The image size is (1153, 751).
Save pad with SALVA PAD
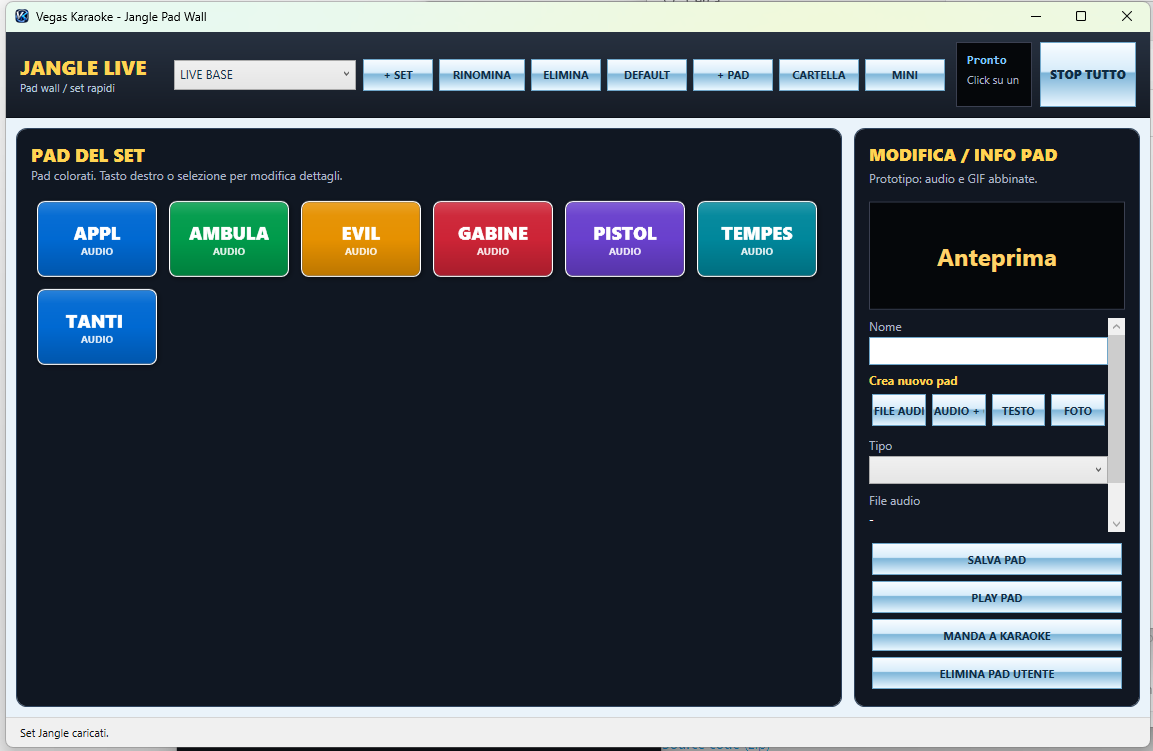[996, 560]
